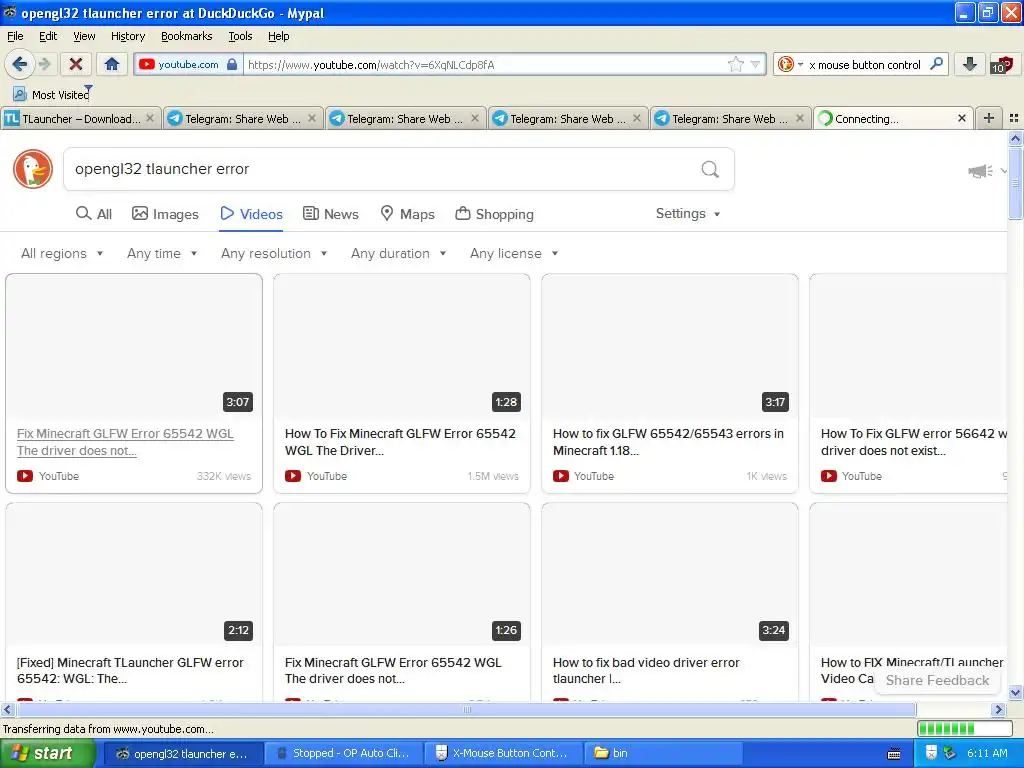This screenshot has width=1024, height=768.
Task: Open the Downloads arrow button
Action: click(970, 64)
